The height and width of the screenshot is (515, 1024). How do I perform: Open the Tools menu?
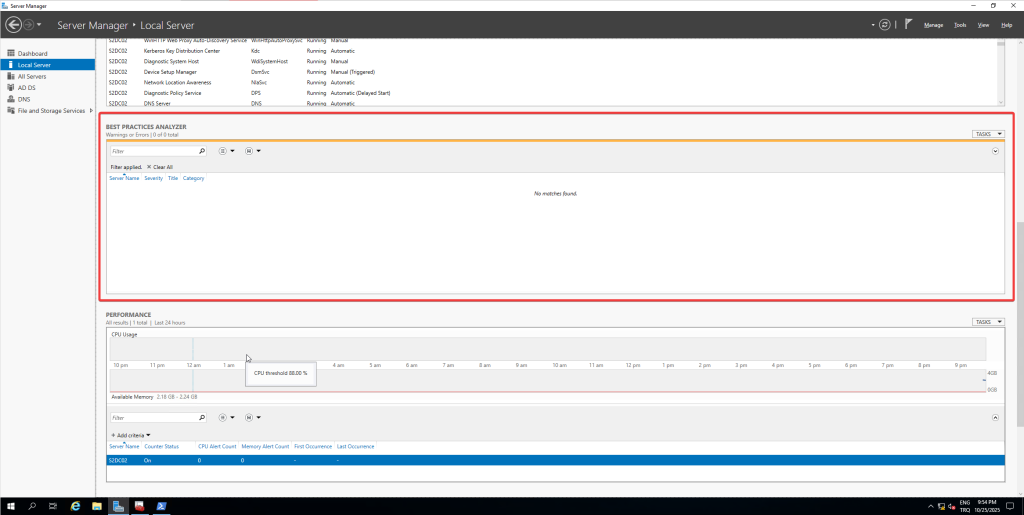[960, 24]
